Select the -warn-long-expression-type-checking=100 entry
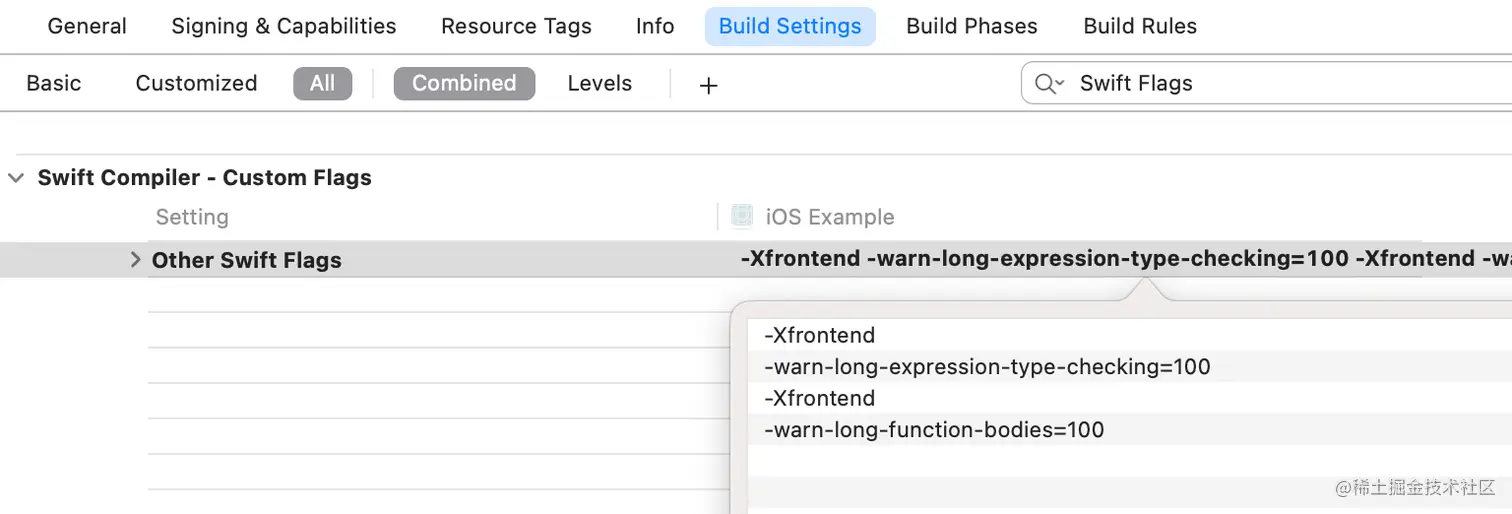The image size is (1512, 514). (987, 367)
